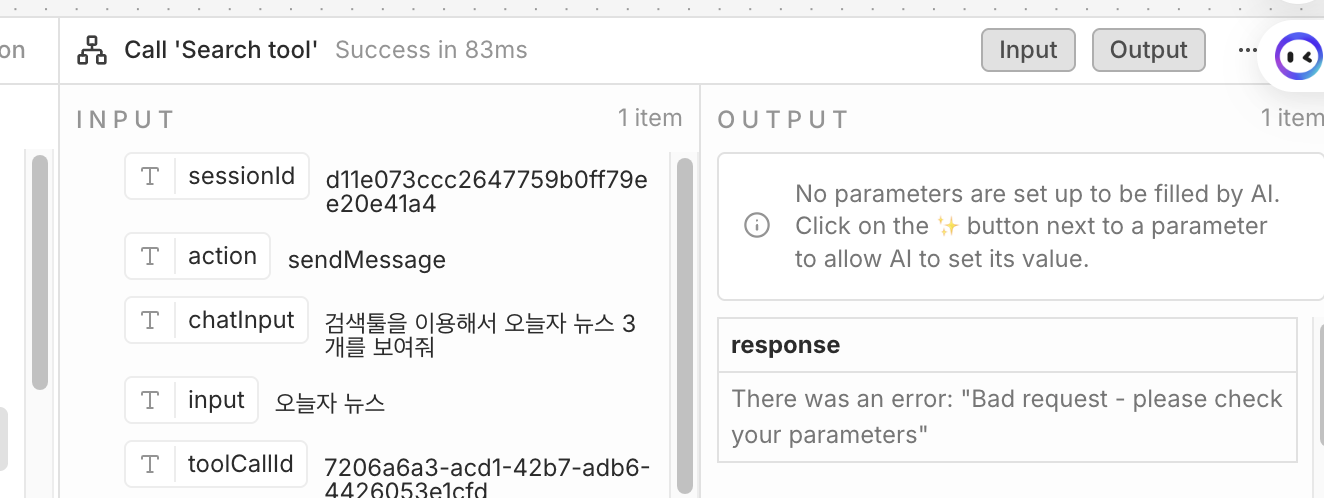Click the input field type icon
1324x498 pixels.
(x=151, y=400)
